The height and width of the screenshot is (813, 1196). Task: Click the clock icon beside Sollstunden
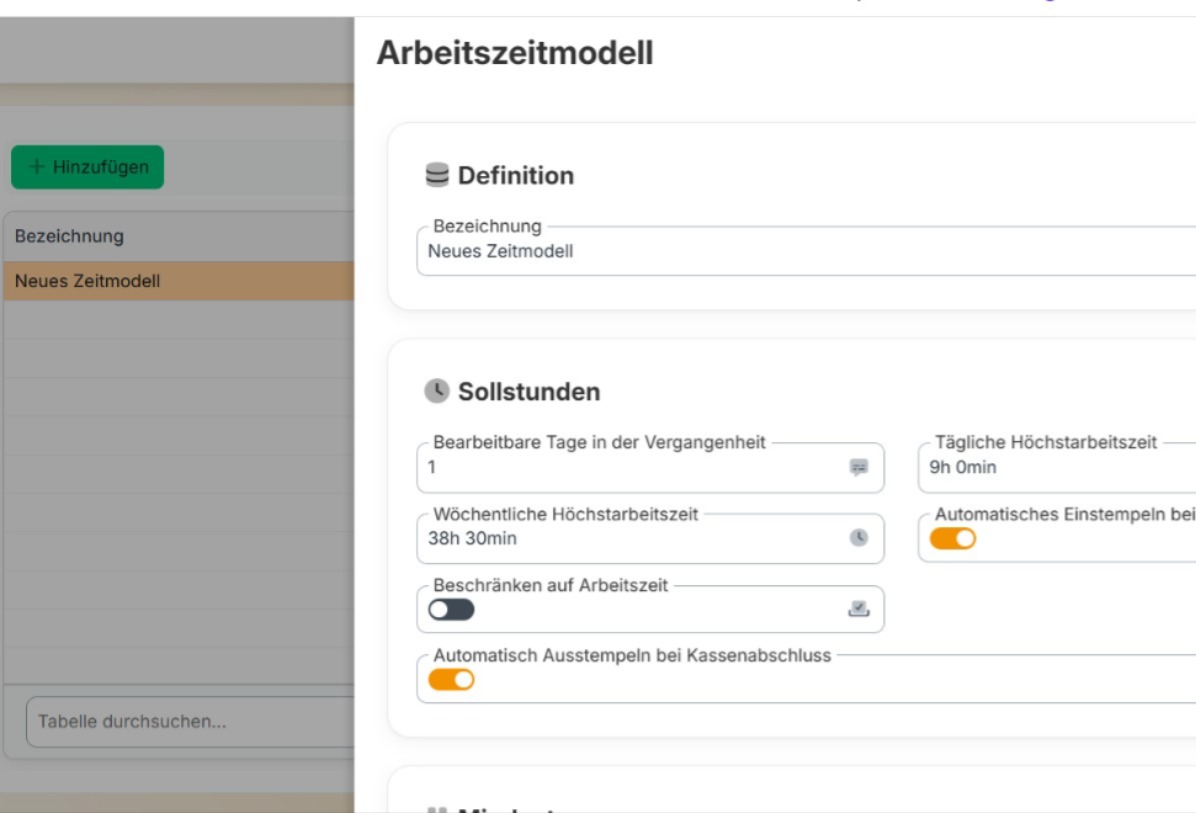[437, 390]
